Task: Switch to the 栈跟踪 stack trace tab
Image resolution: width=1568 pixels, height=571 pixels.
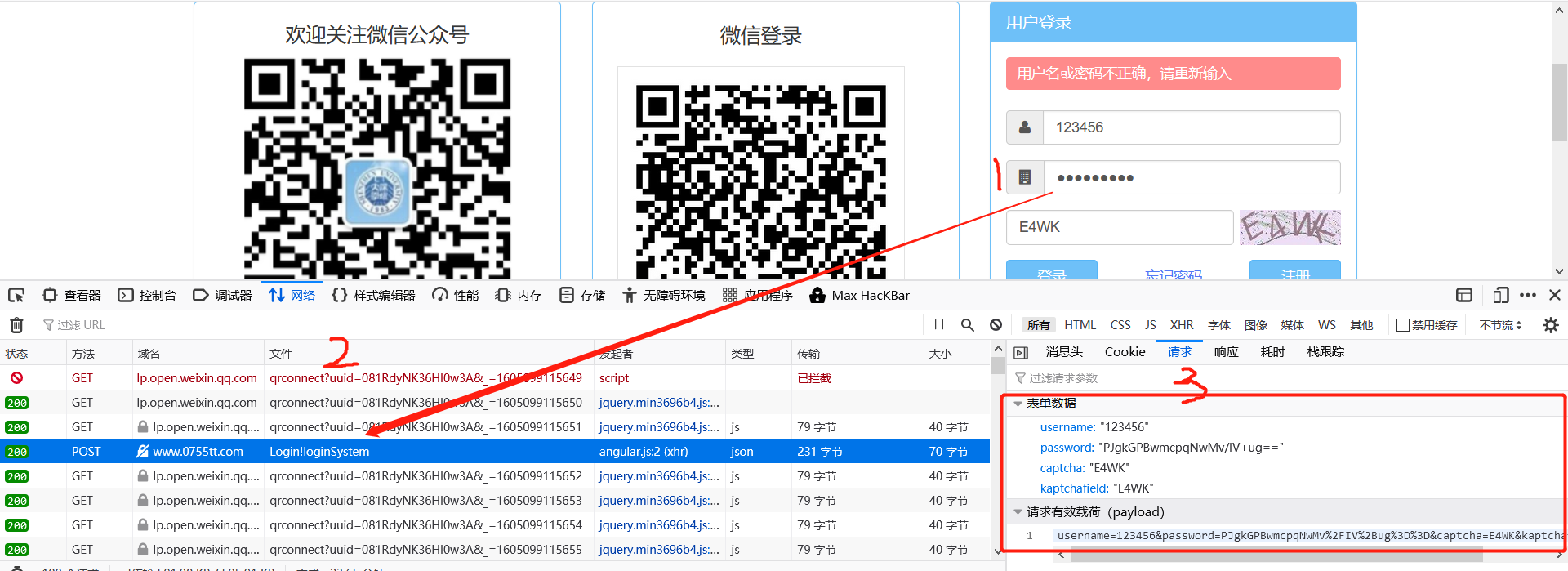Action: 1325,352
